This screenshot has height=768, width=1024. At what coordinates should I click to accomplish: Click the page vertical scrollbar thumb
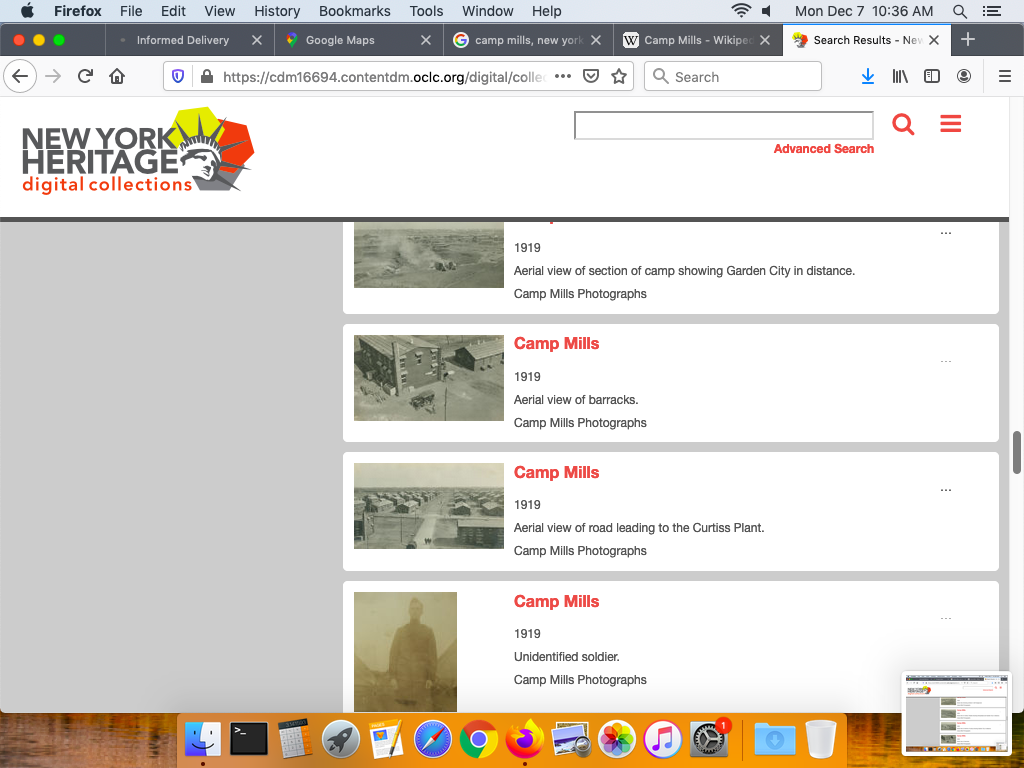[1017, 452]
